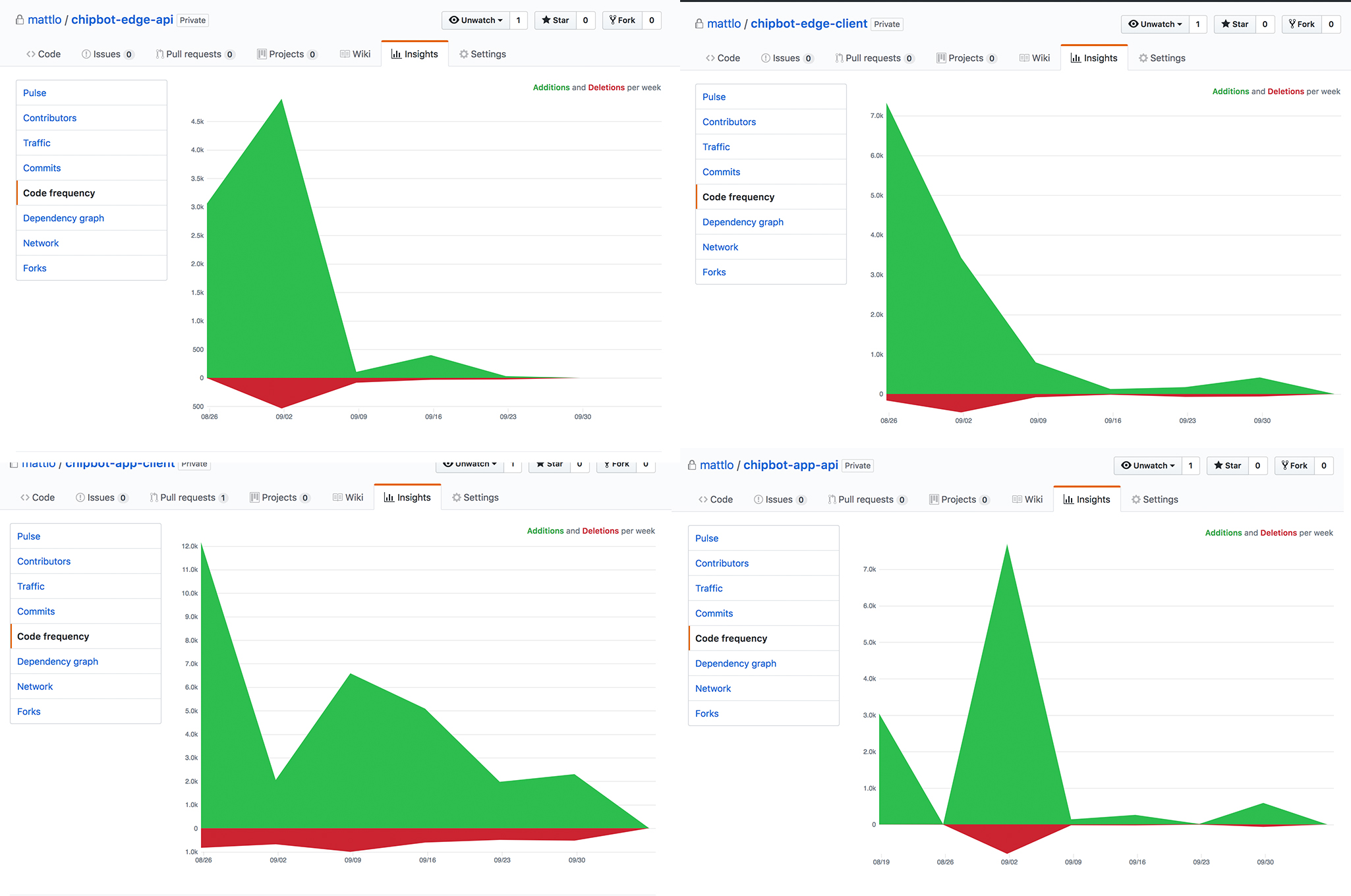Click star count next to chipbot-edge-client Star
The width and height of the screenshot is (1351, 896).
click(x=1265, y=24)
